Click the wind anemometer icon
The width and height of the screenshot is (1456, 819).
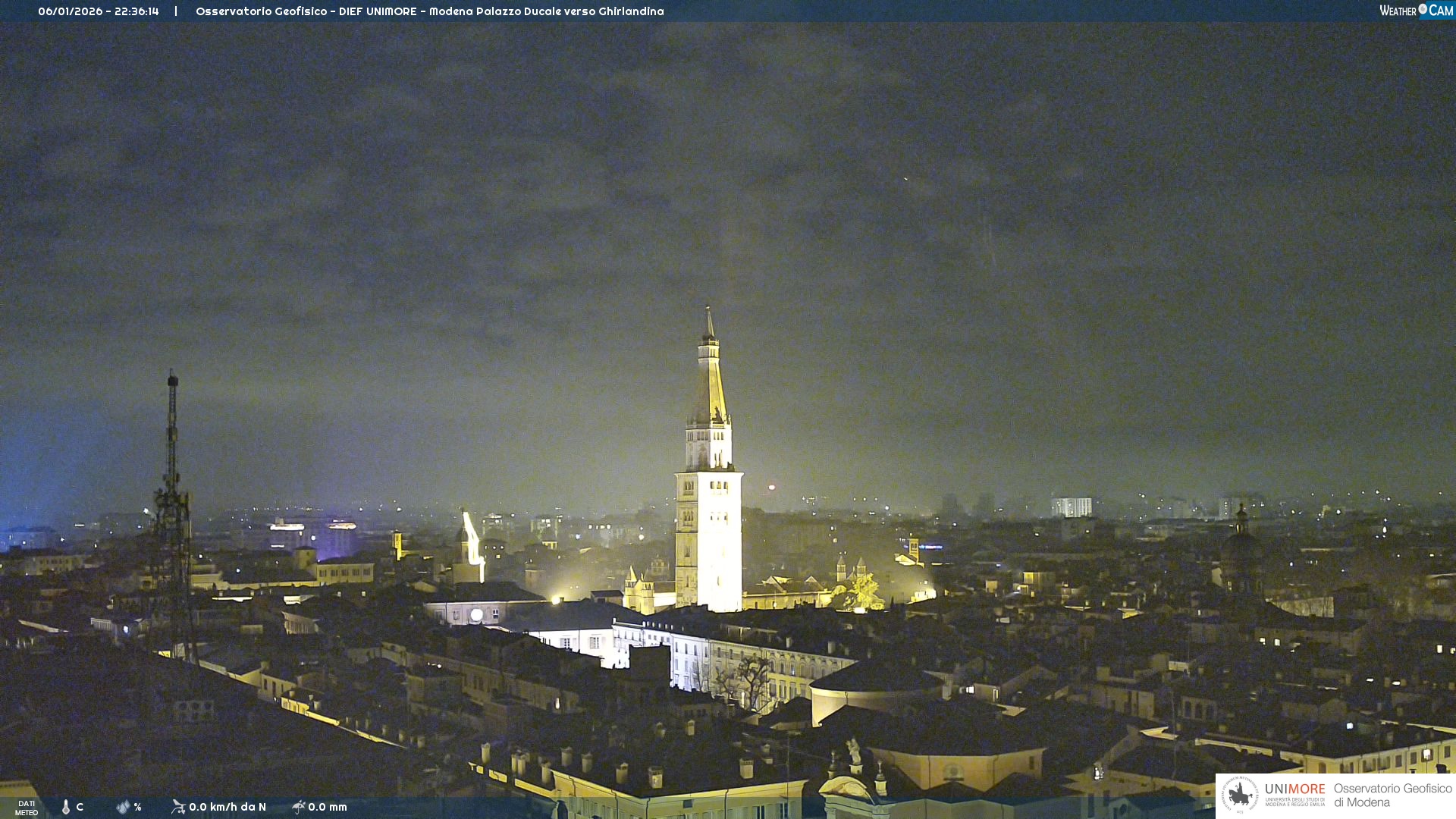tap(178, 807)
